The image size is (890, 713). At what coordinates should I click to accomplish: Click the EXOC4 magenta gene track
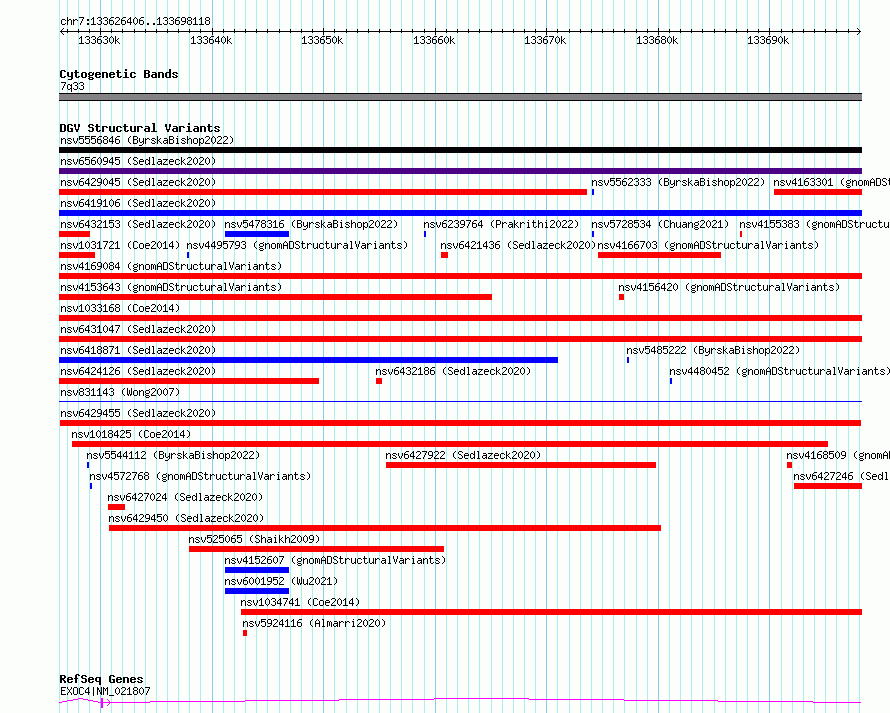pyautogui.click(x=460, y=701)
